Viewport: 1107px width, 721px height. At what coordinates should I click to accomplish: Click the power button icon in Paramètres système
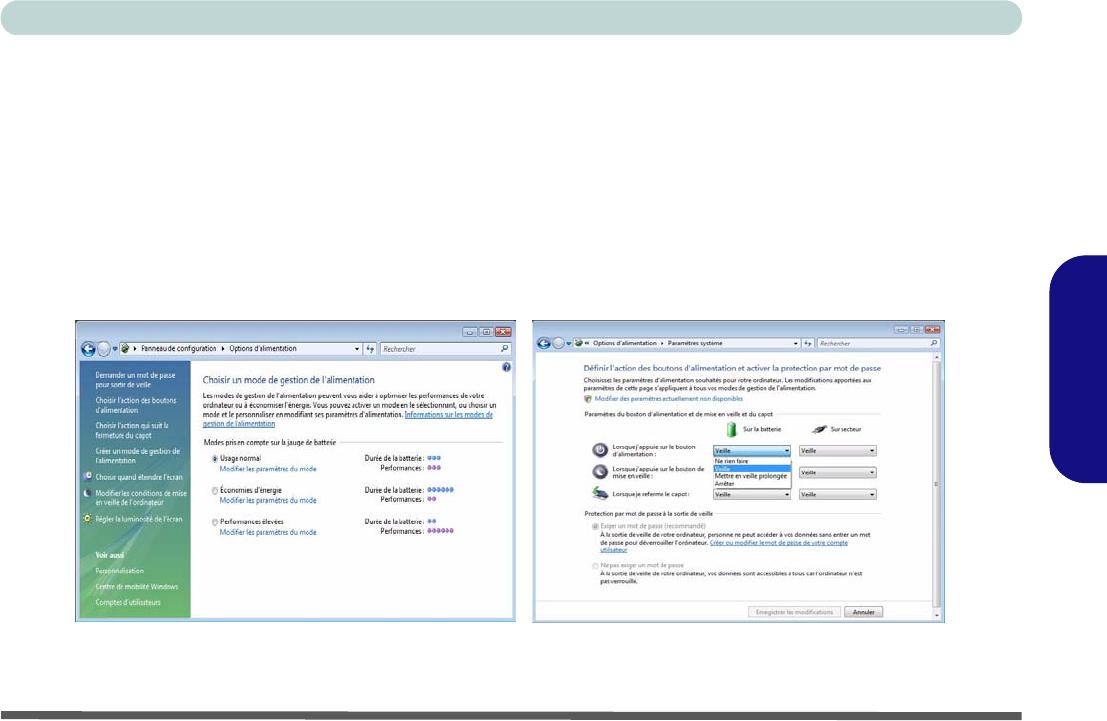(x=599, y=451)
